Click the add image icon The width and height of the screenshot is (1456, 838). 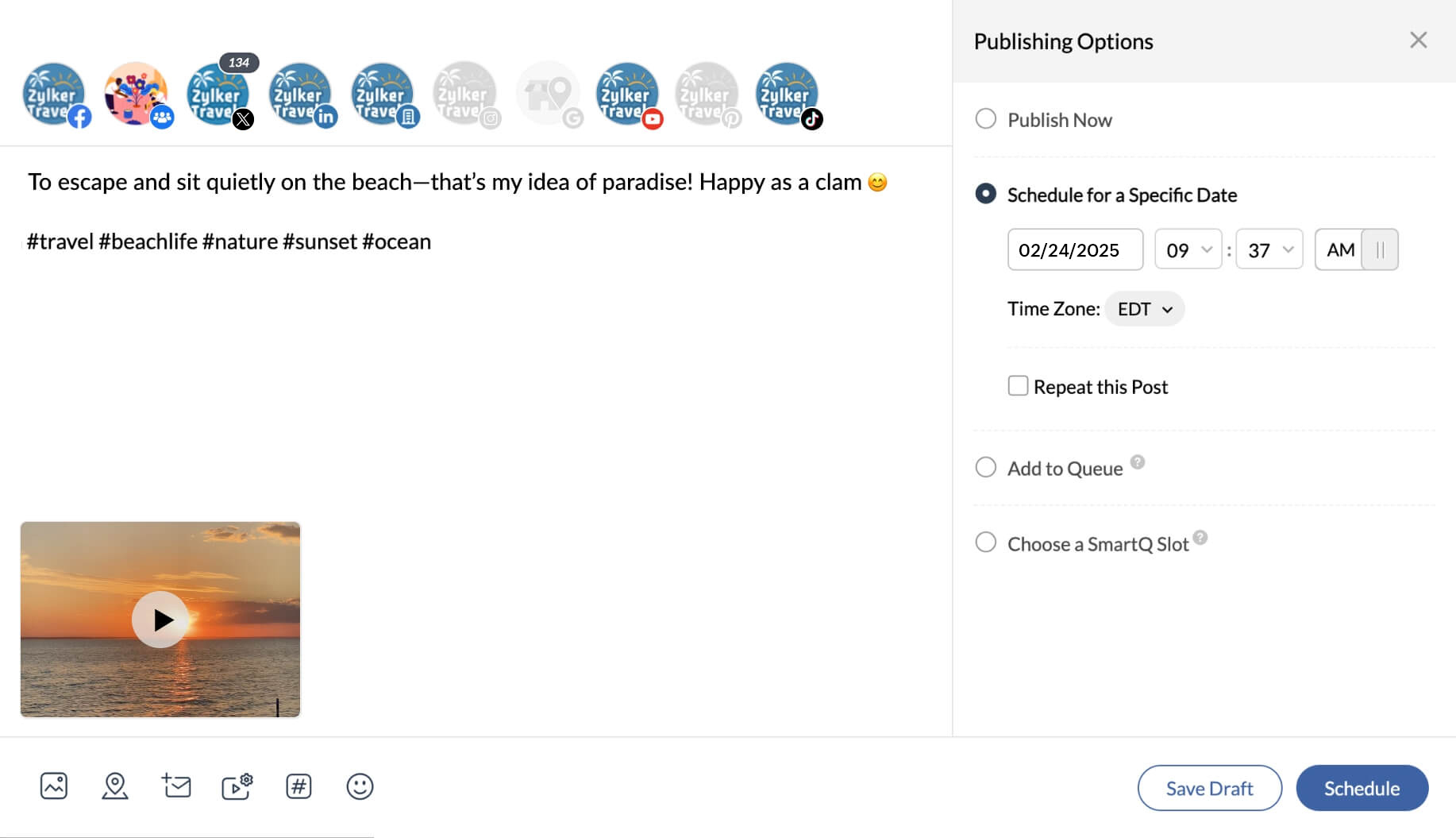pyautogui.click(x=54, y=786)
